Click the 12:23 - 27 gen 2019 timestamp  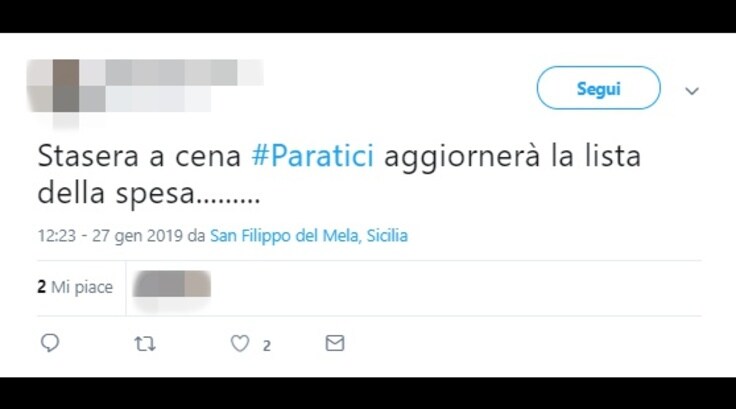tap(110, 236)
